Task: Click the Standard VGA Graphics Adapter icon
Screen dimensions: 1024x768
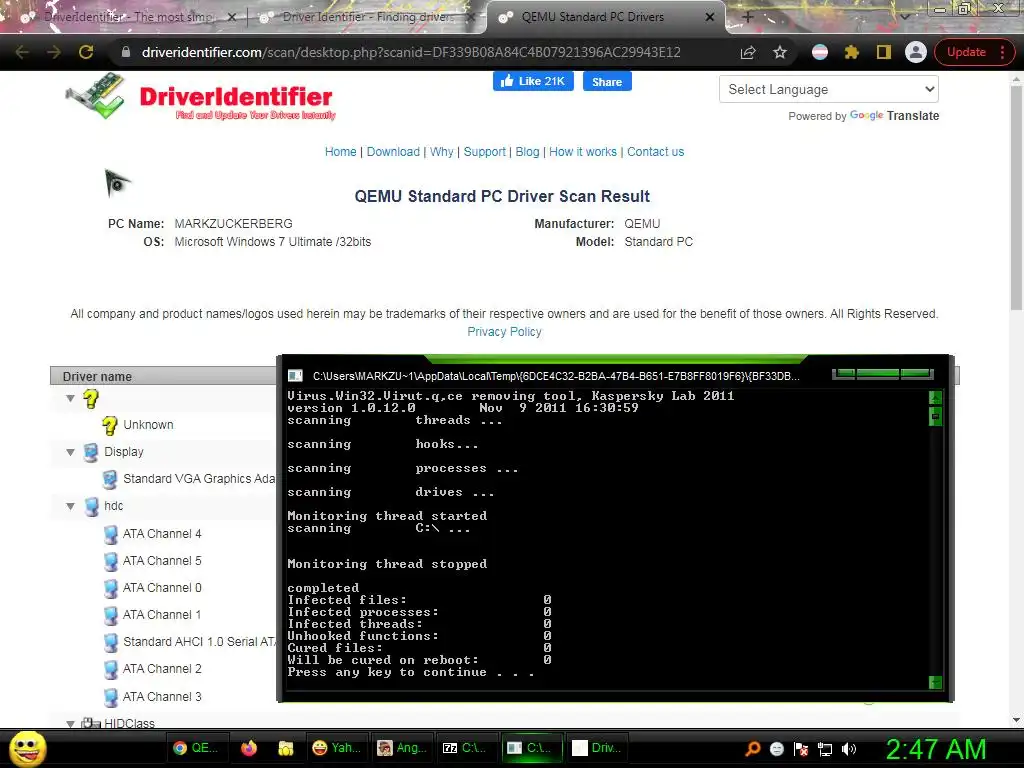Action: (110, 479)
